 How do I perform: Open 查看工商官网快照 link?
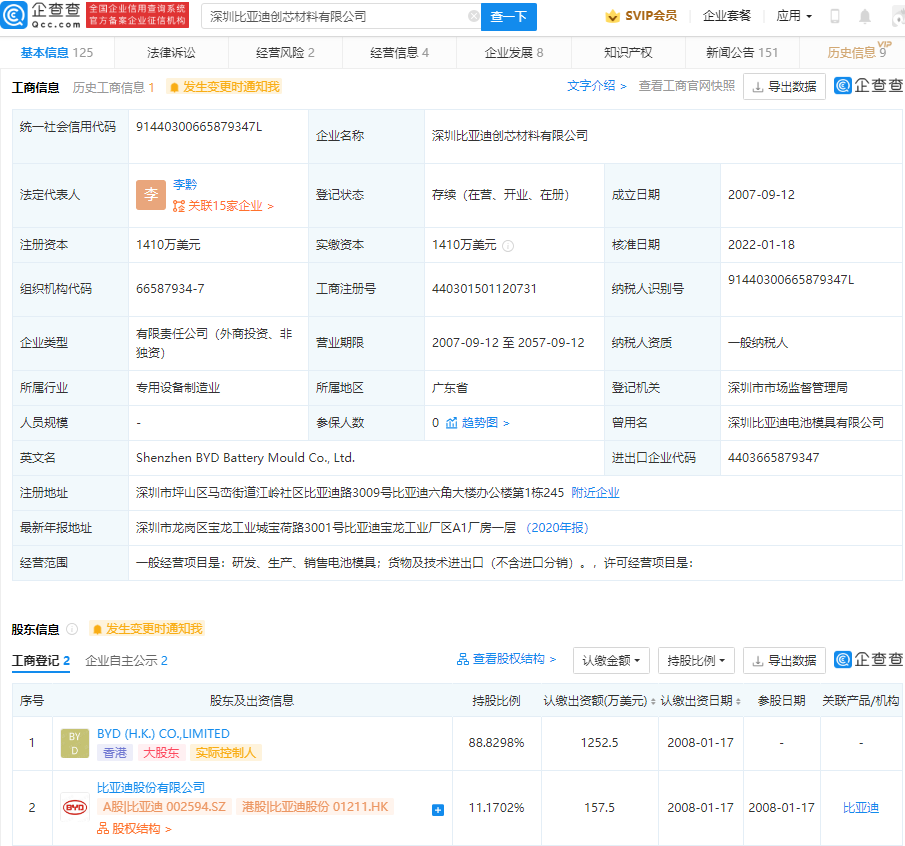687,86
